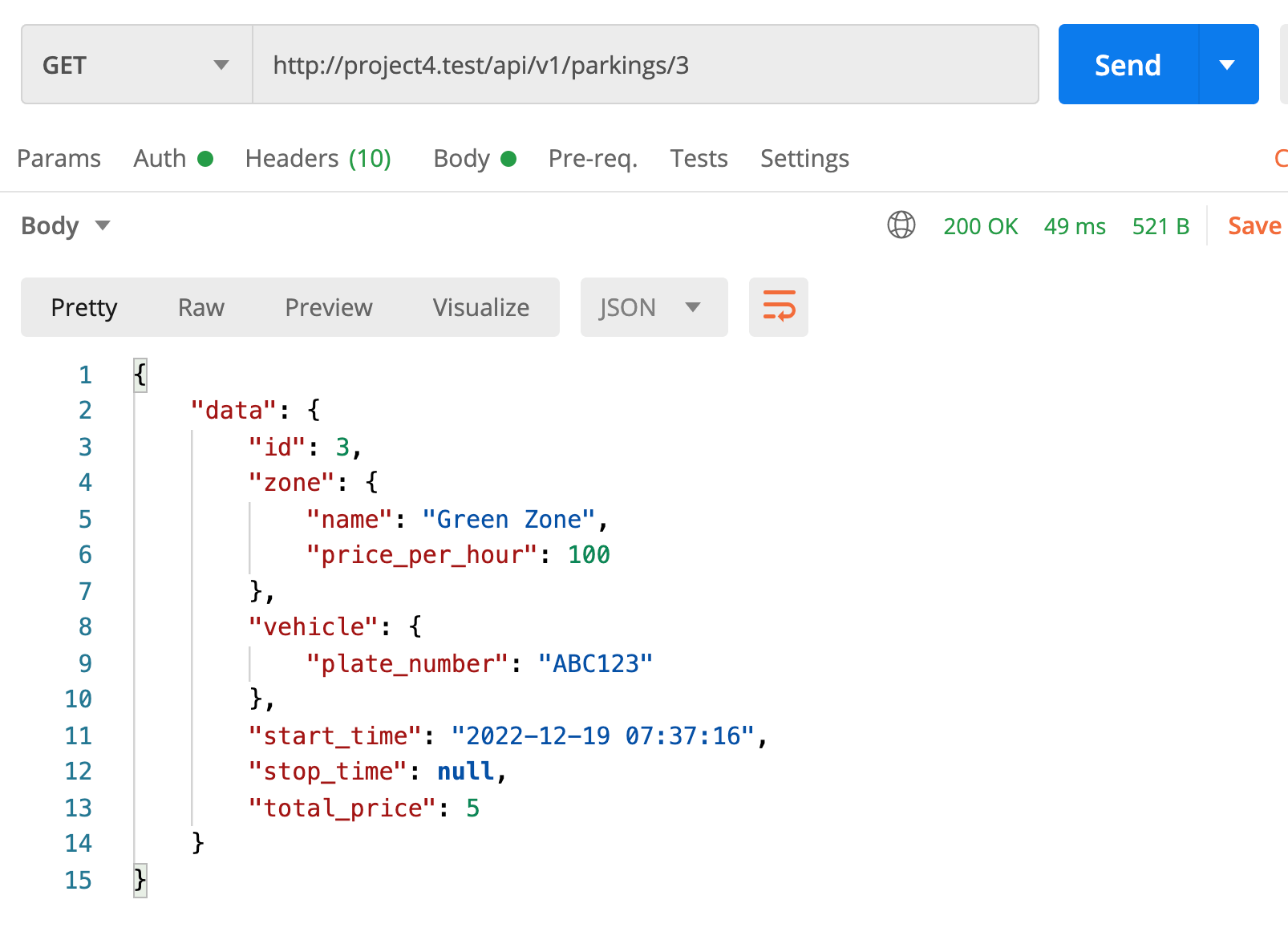The height and width of the screenshot is (940, 1288).
Task: Switch to the Headers (10) tab
Action: coord(318,158)
